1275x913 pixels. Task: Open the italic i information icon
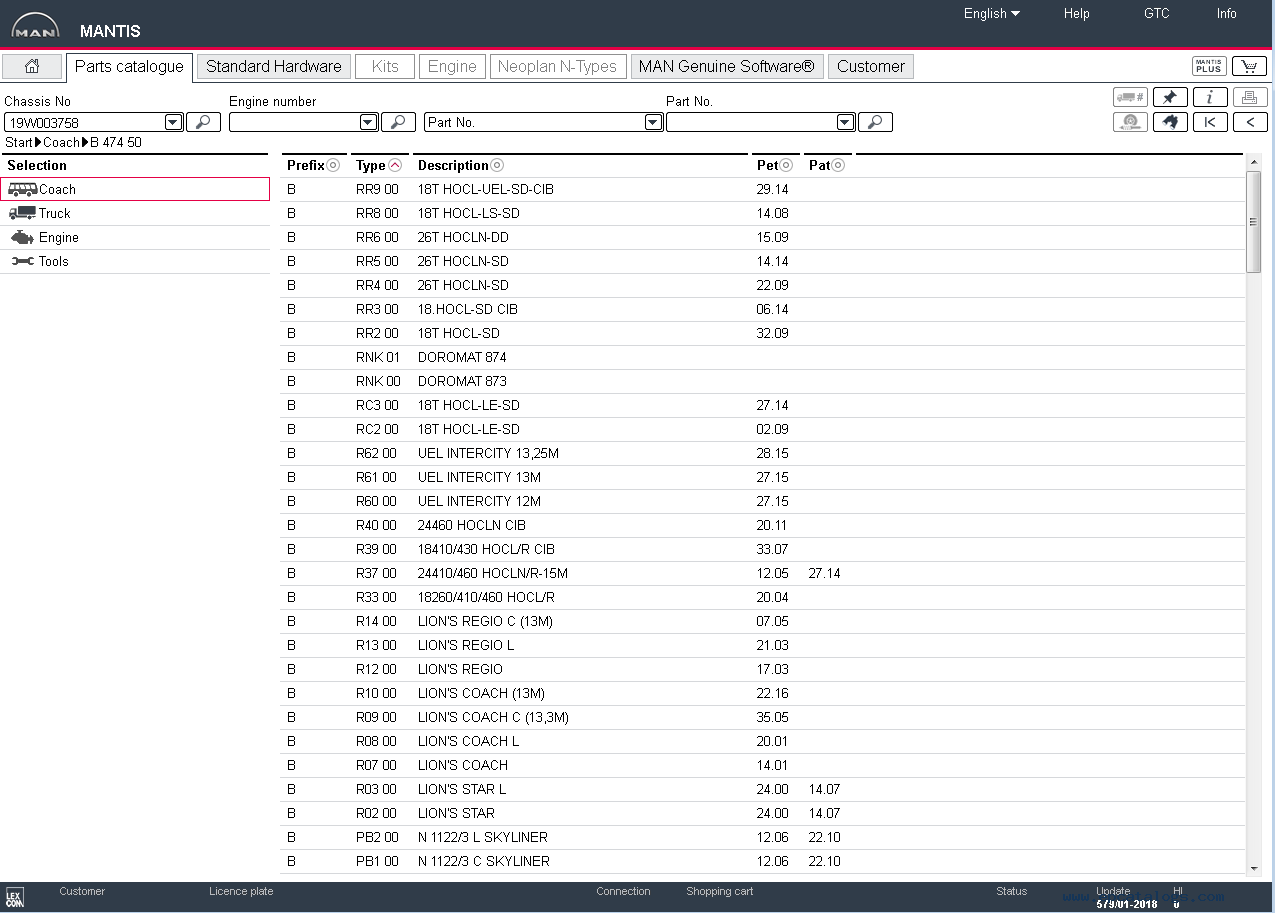point(1210,97)
